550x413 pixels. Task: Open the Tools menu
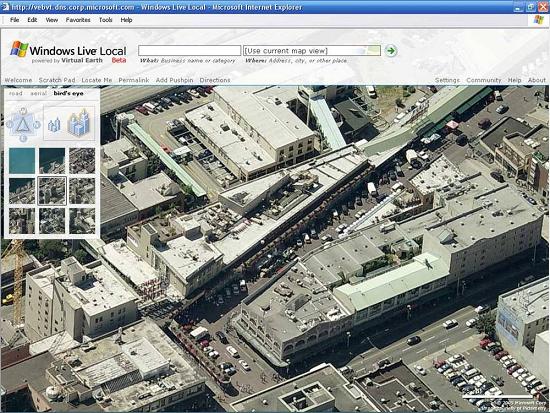(x=106, y=20)
